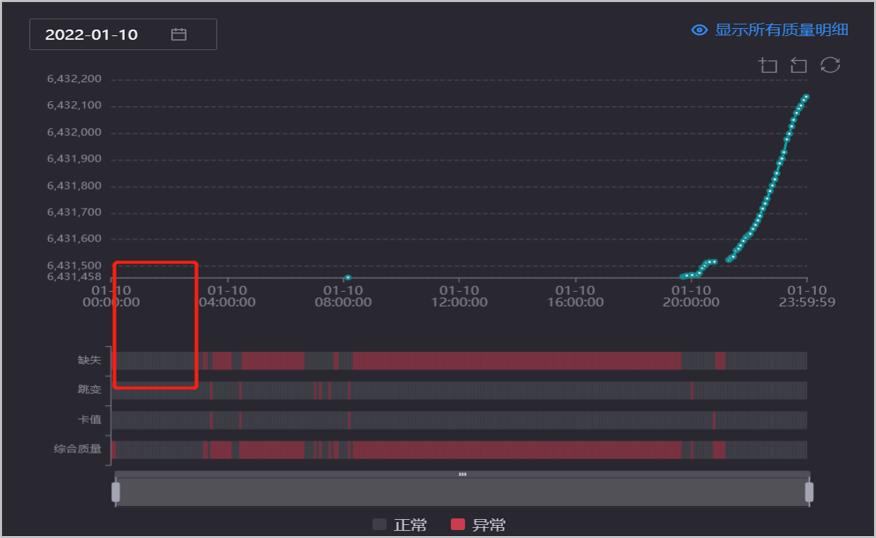Click the middle of the zoom slider bar
This screenshot has width=876, height=538.
pos(462,493)
